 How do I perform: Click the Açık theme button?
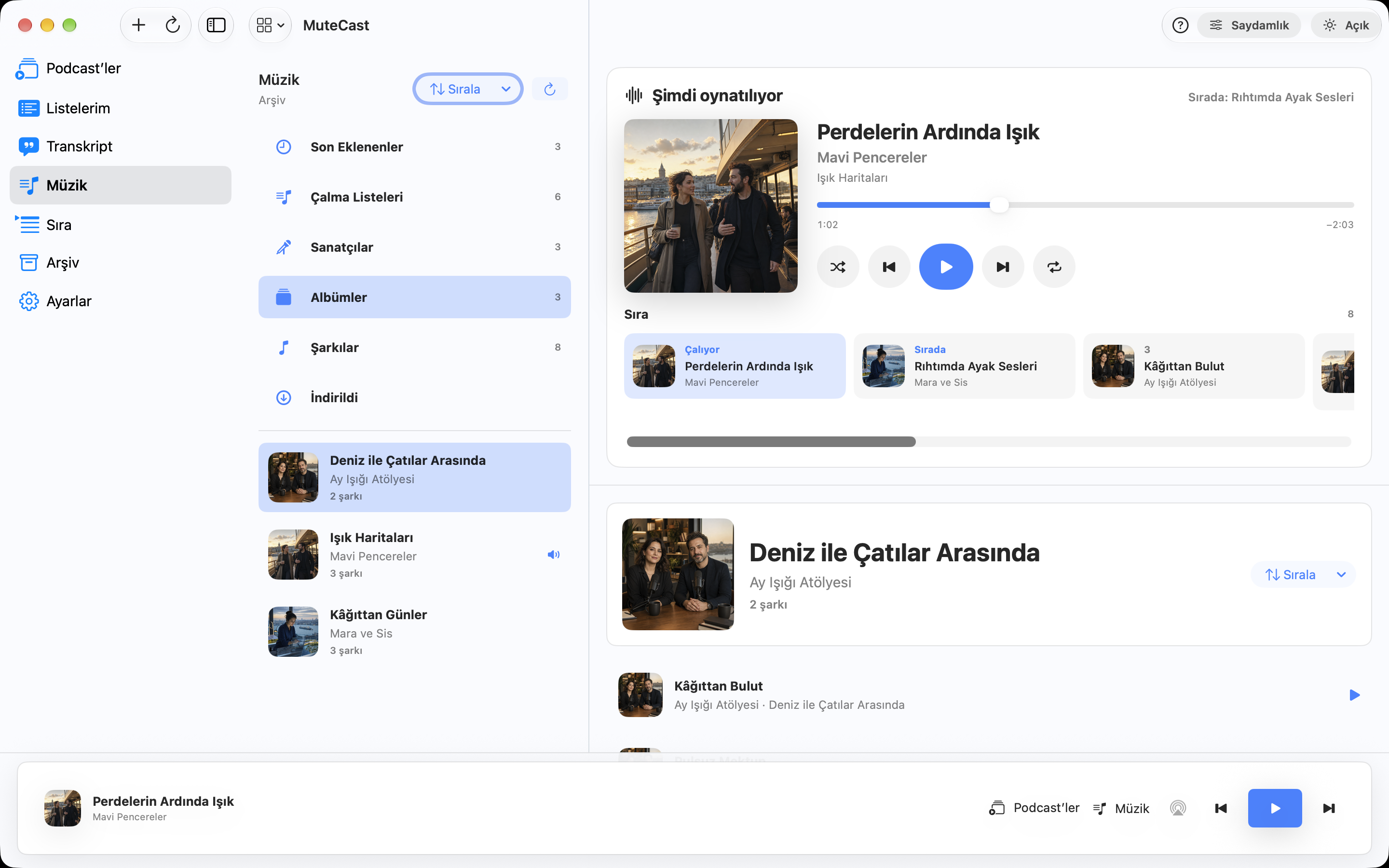[1346, 25]
